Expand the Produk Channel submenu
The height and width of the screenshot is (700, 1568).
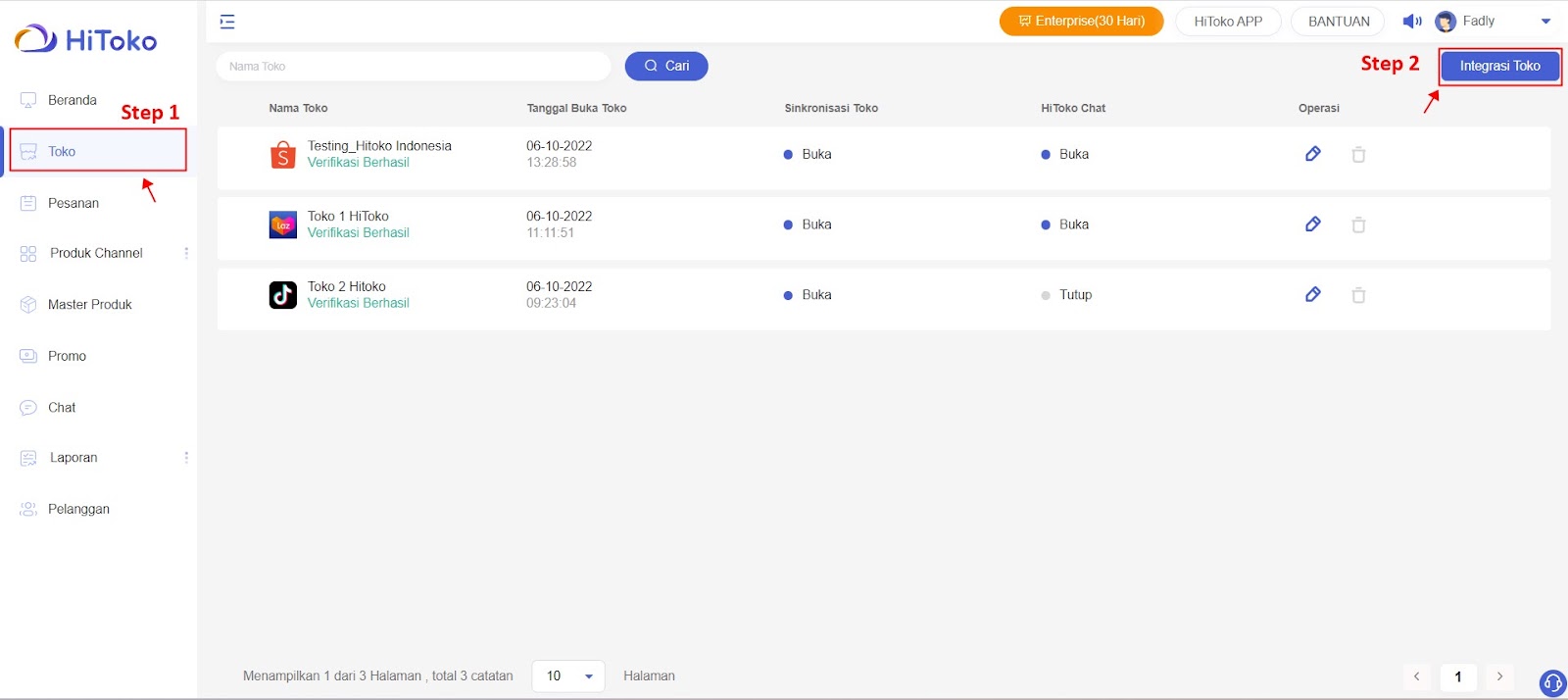point(186,253)
